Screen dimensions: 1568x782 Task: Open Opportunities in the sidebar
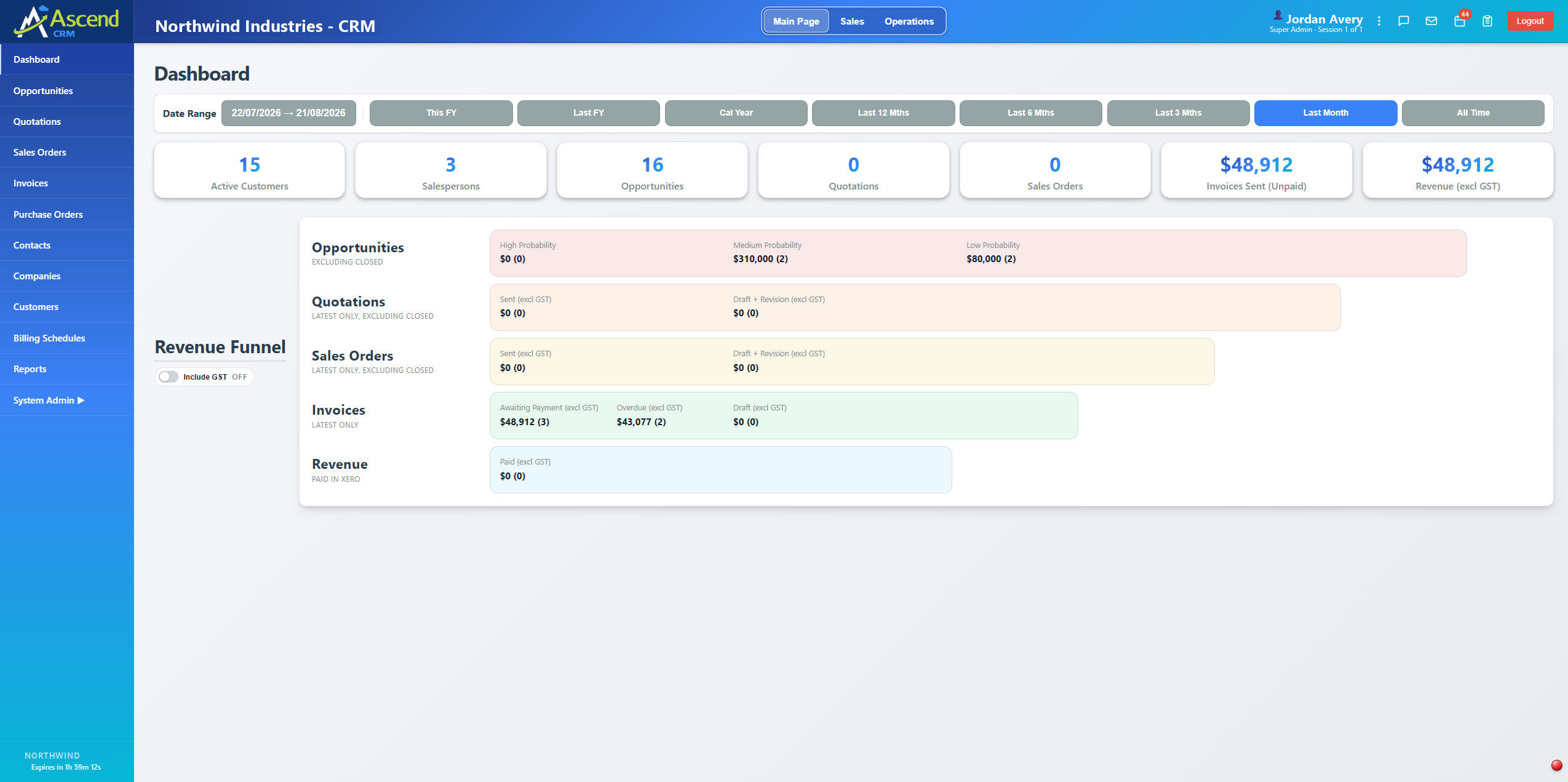pos(67,90)
